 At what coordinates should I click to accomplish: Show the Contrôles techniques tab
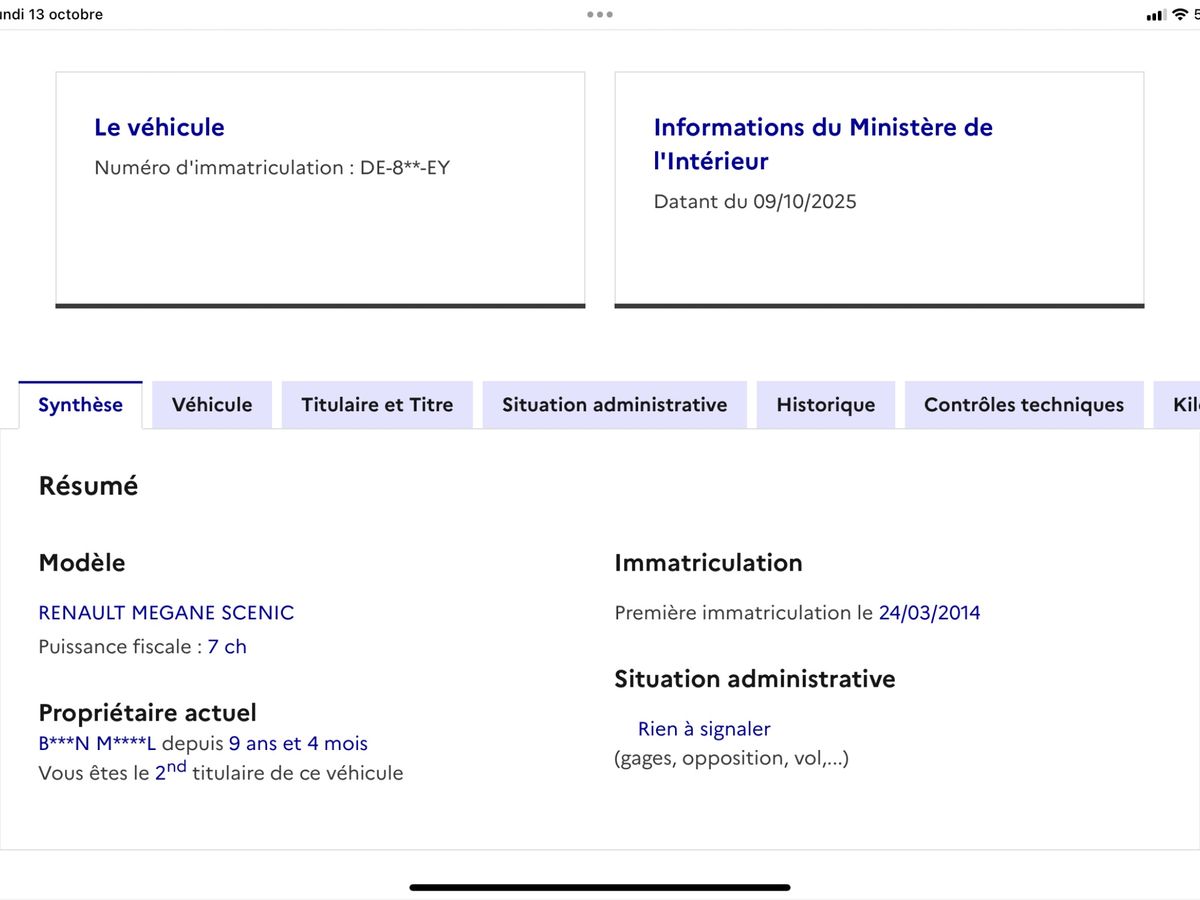[1023, 405]
